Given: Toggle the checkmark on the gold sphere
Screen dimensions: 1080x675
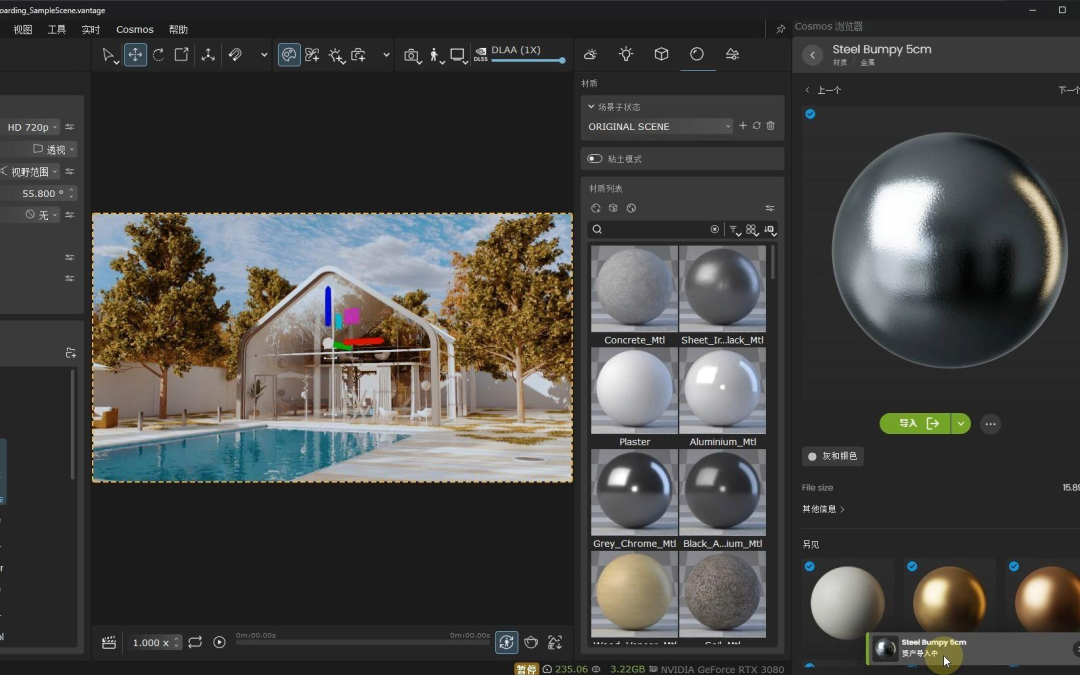Looking at the screenshot, I should pos(912,566).
